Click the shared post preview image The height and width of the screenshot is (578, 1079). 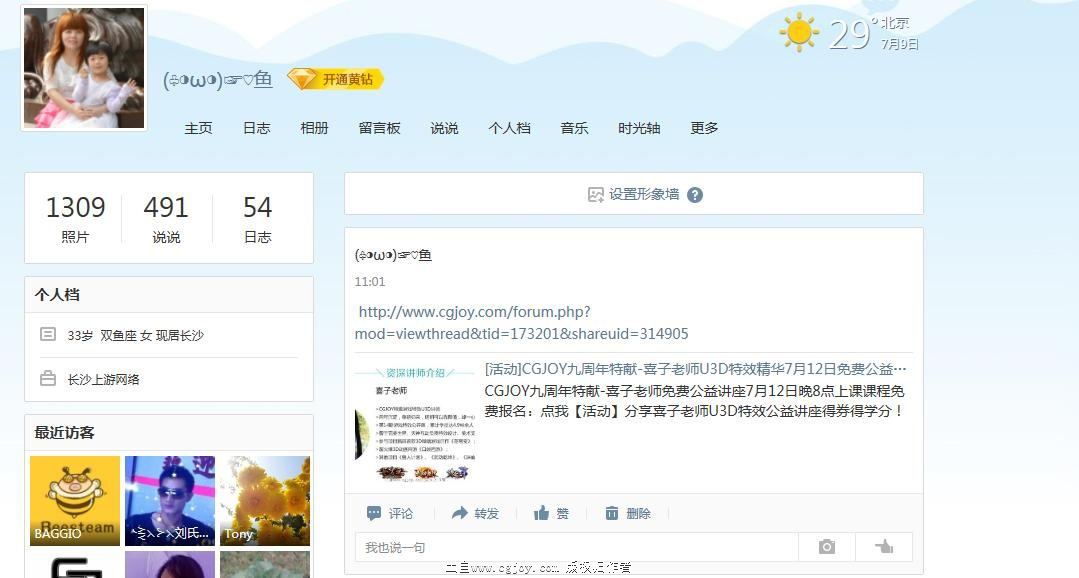point(415,422)
